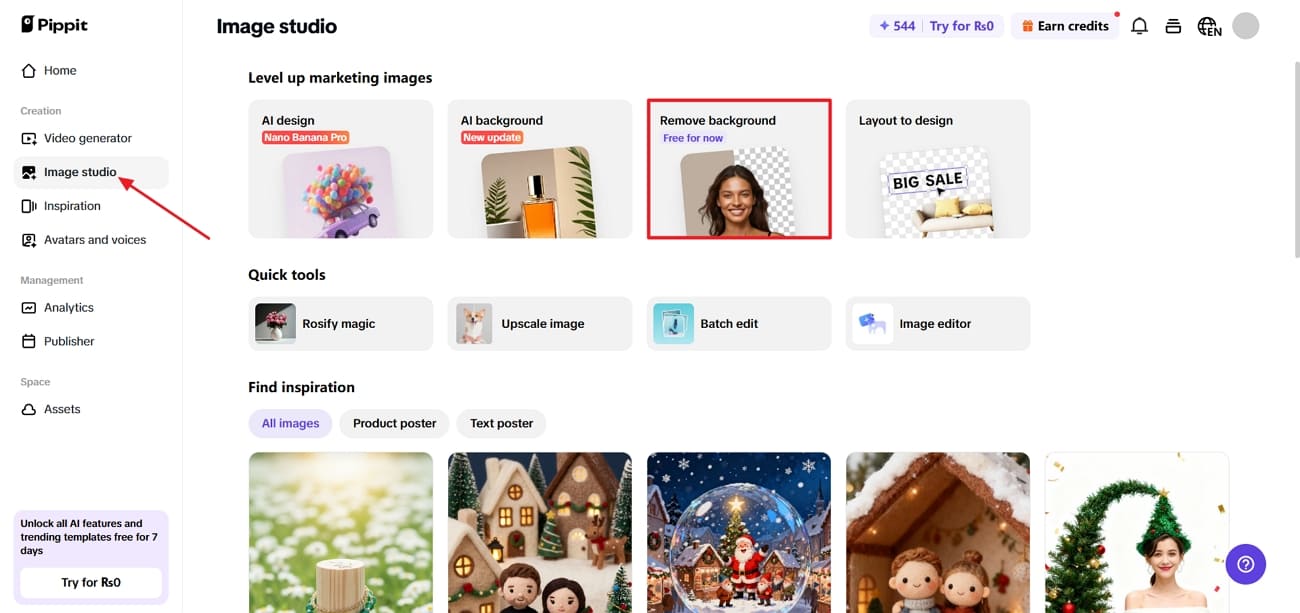Open the purple help question mark button
Image resolution: width=1300 pixels, height=613 pixels.
click(1245, 564)
